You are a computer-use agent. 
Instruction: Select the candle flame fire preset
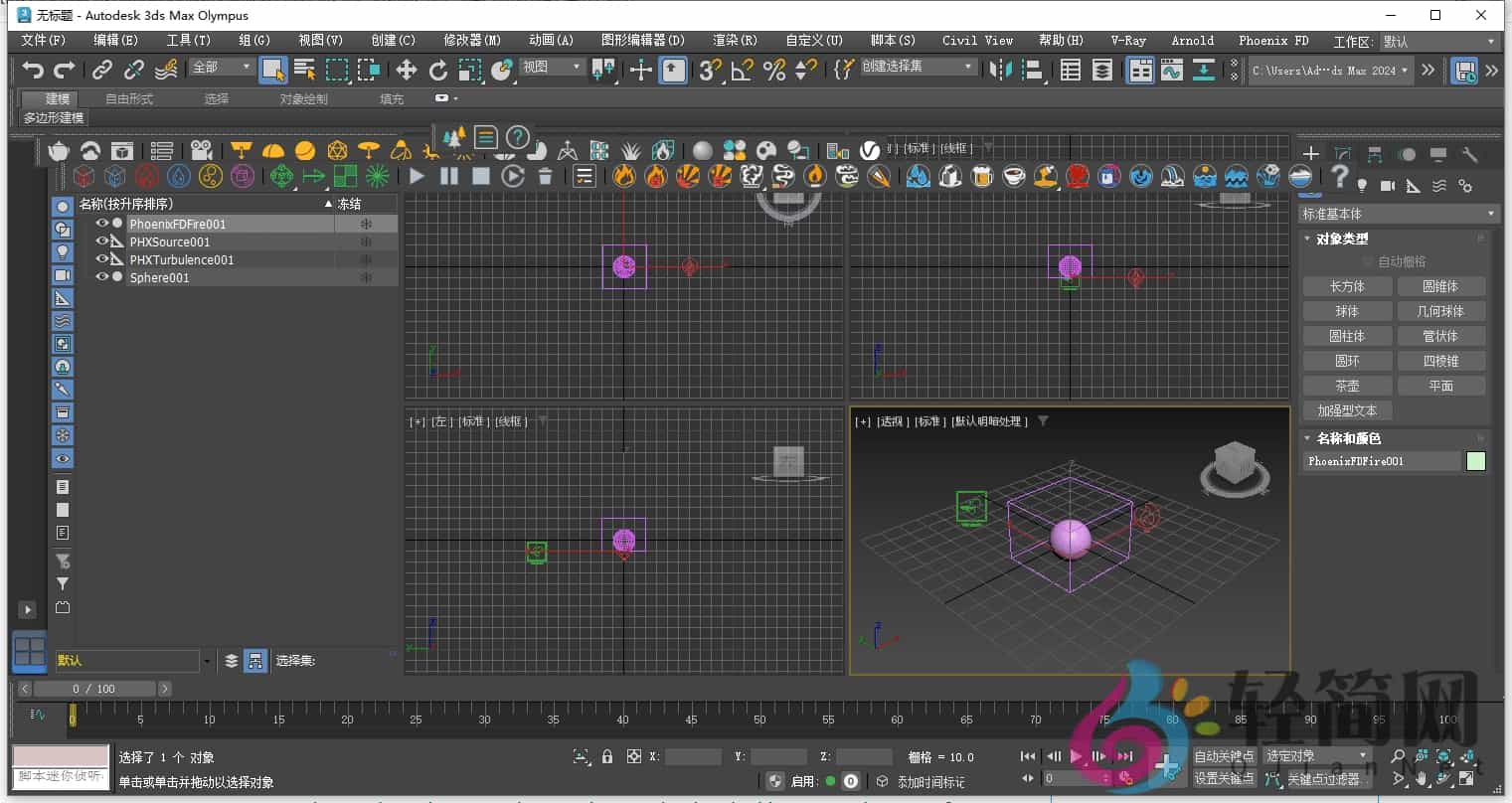pyautogui.click(x=816, y=176)
